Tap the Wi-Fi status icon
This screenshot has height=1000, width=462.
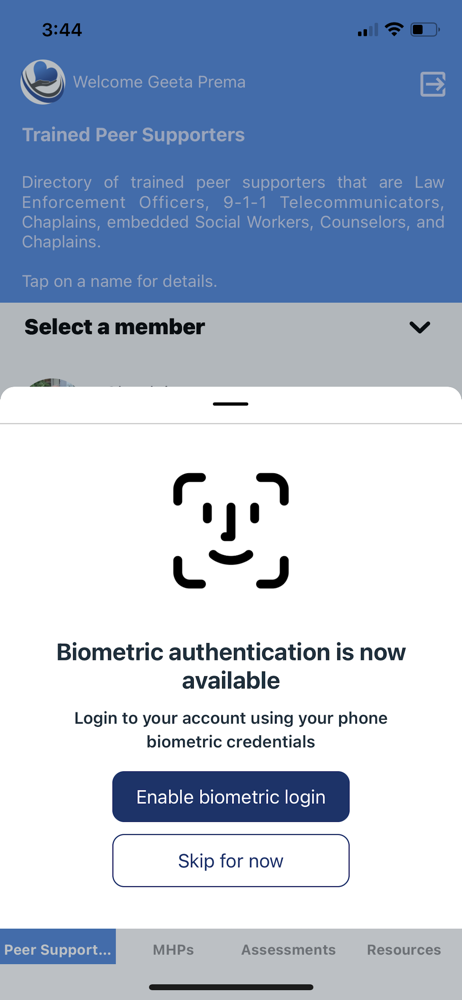(394, 29)
